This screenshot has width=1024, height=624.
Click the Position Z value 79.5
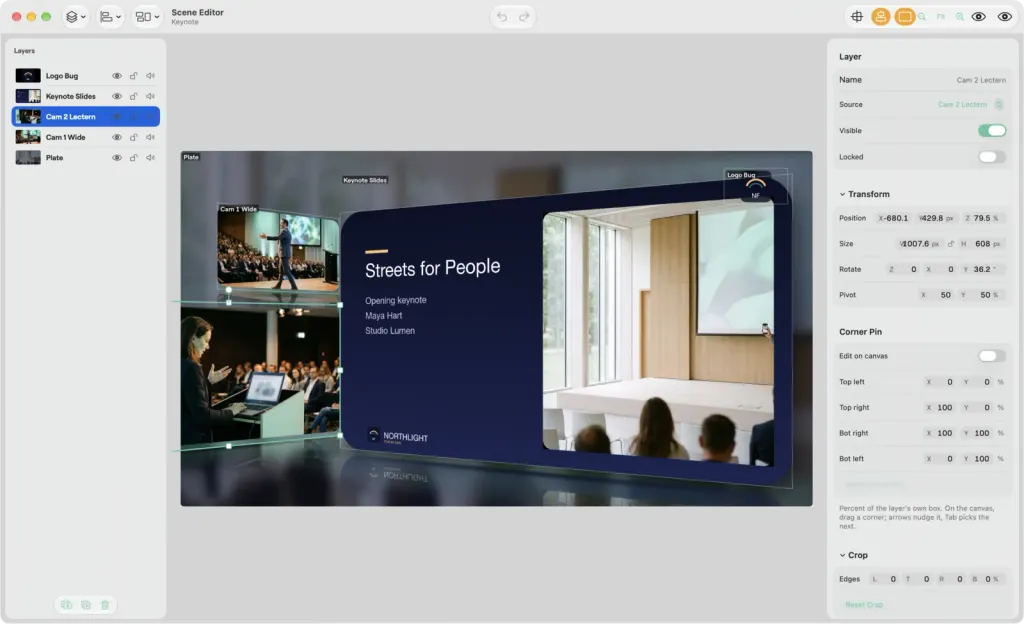(984, 218)
